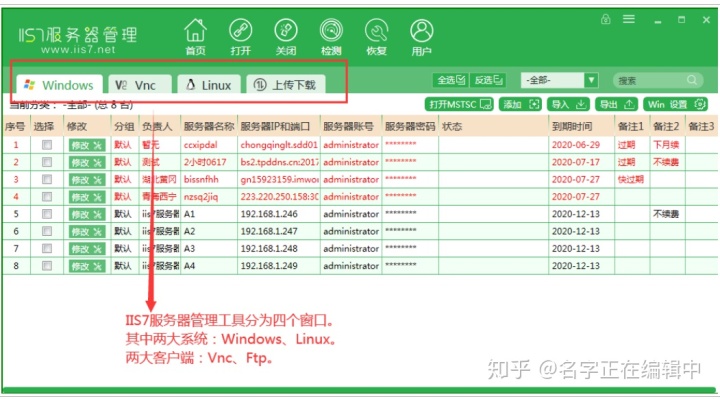Click the 反选 invert selection button
The image size is (720, 399).
pos(488,80)
